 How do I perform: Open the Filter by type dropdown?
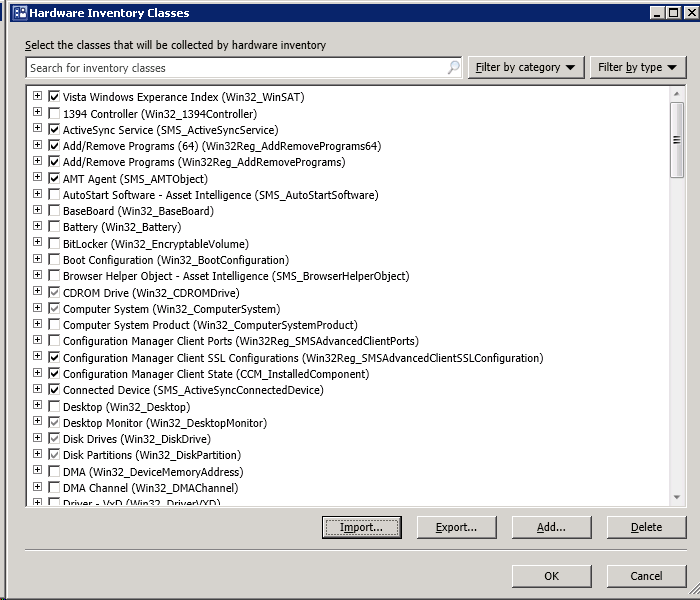638,67
